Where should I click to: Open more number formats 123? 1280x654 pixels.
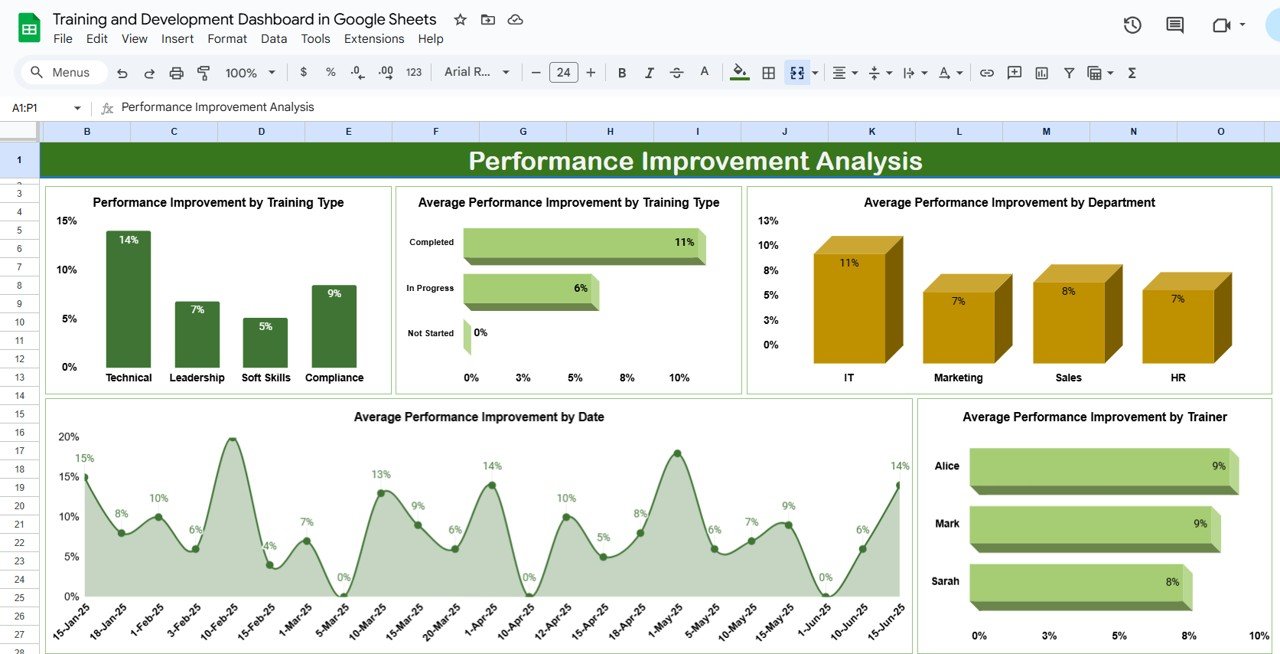point(413,73)
